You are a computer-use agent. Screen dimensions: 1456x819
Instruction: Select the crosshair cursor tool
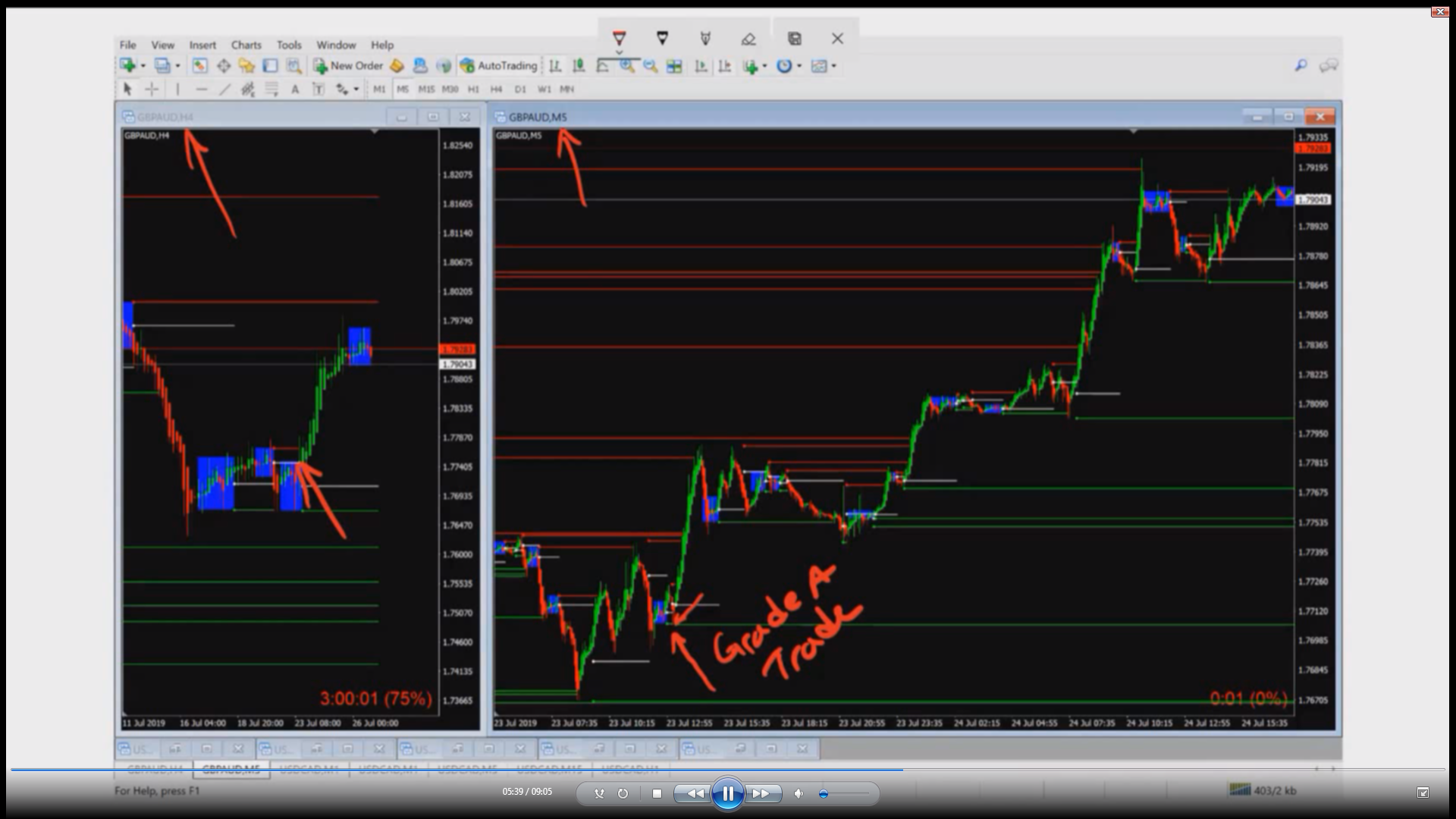pos(152,89)
